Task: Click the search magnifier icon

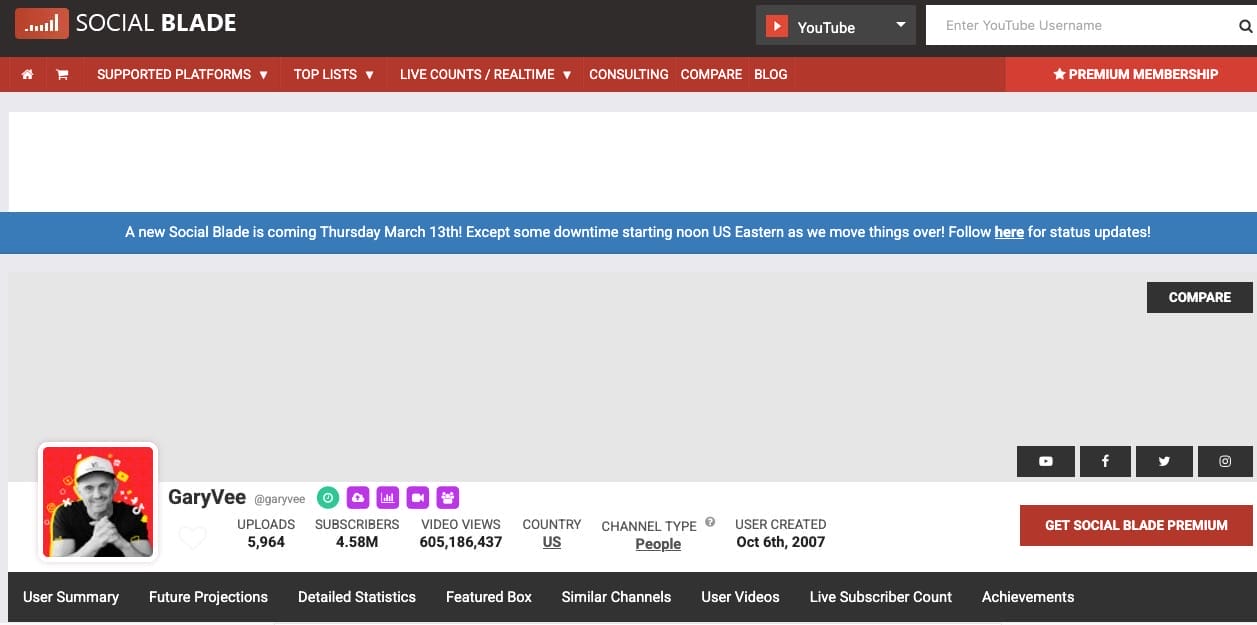Action: (x=1243, y=25)
